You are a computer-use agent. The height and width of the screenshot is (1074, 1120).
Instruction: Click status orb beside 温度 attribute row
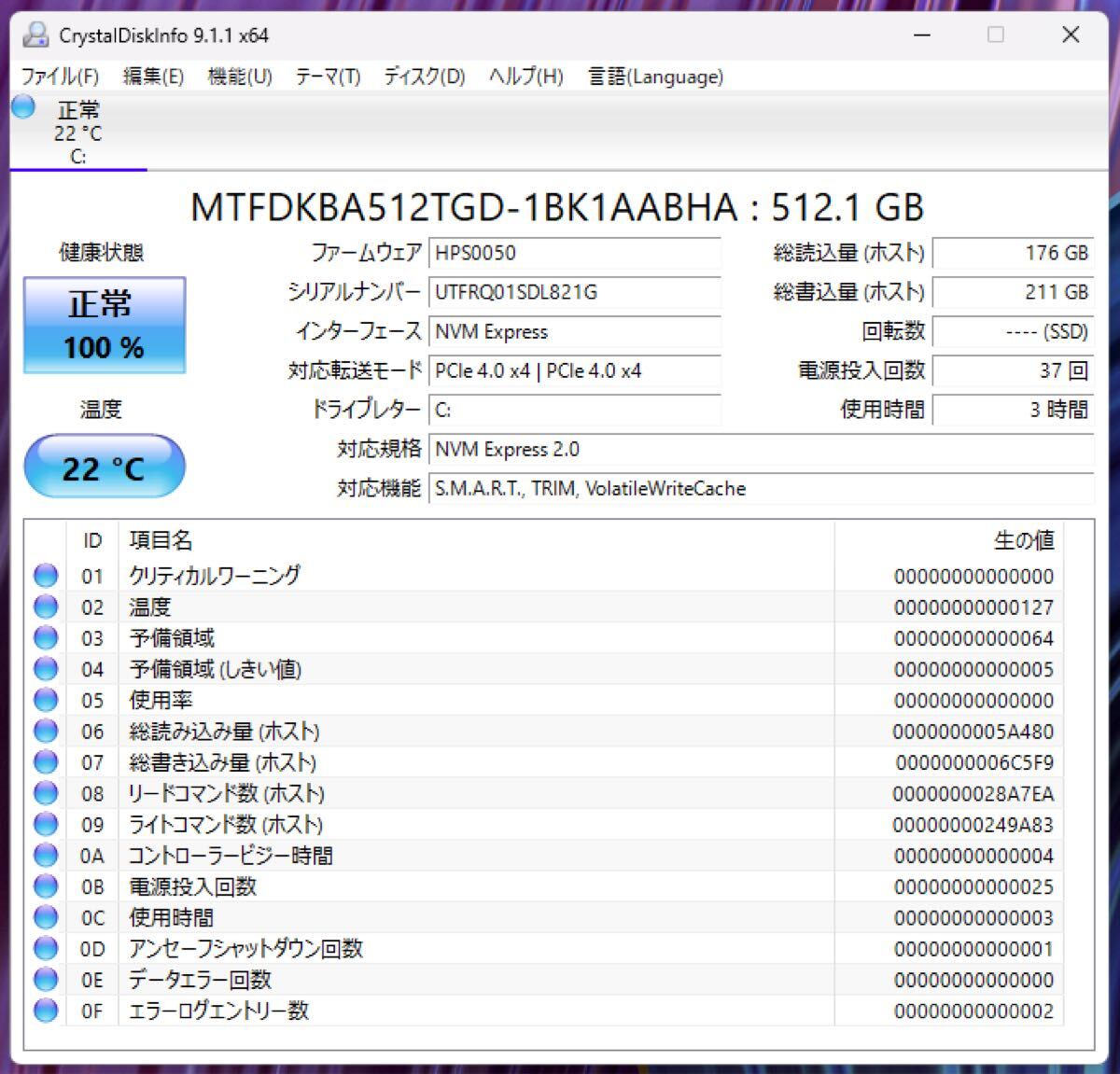tap(46, 607)
